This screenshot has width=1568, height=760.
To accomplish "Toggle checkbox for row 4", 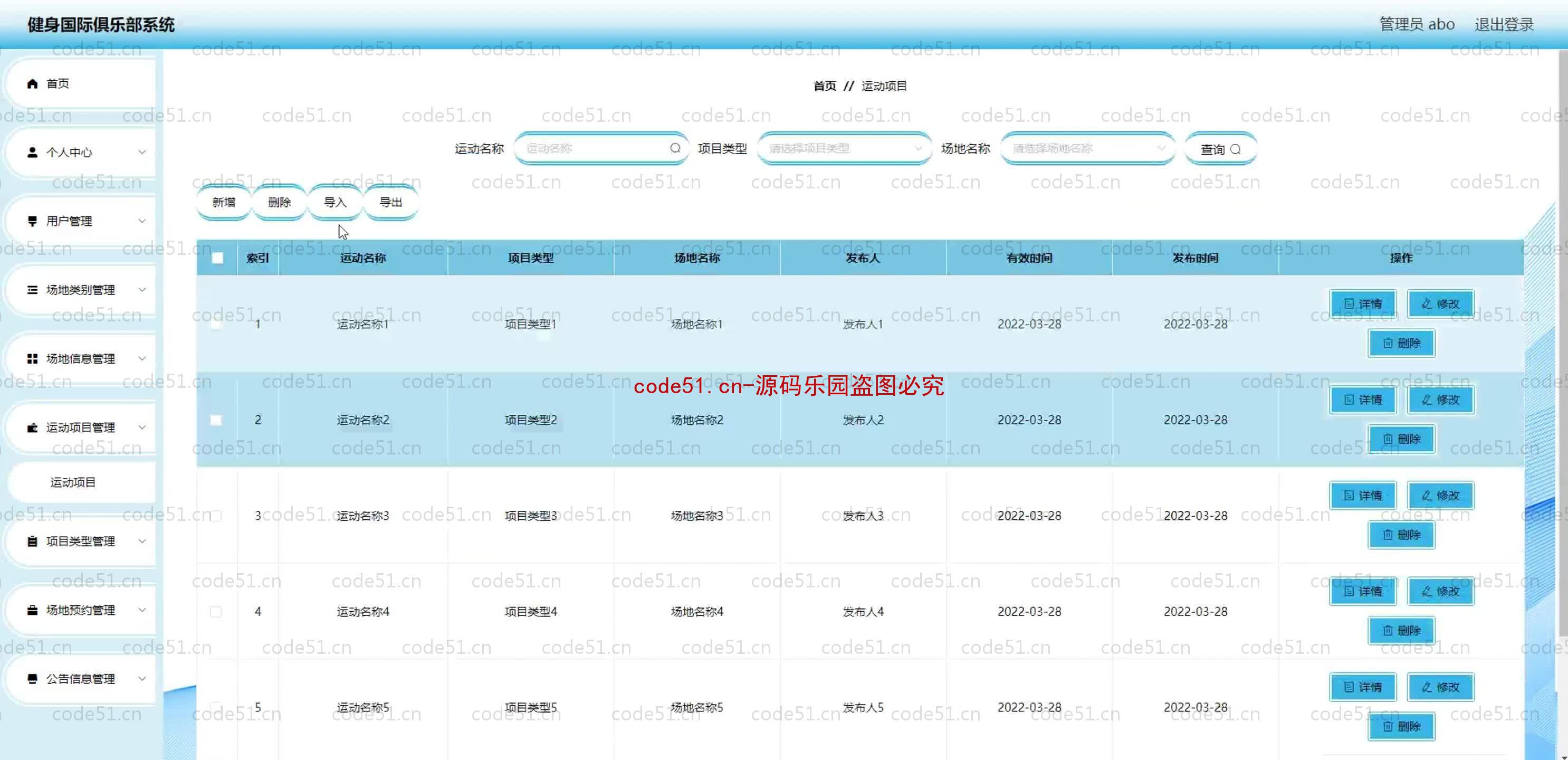I will point(216,611).
